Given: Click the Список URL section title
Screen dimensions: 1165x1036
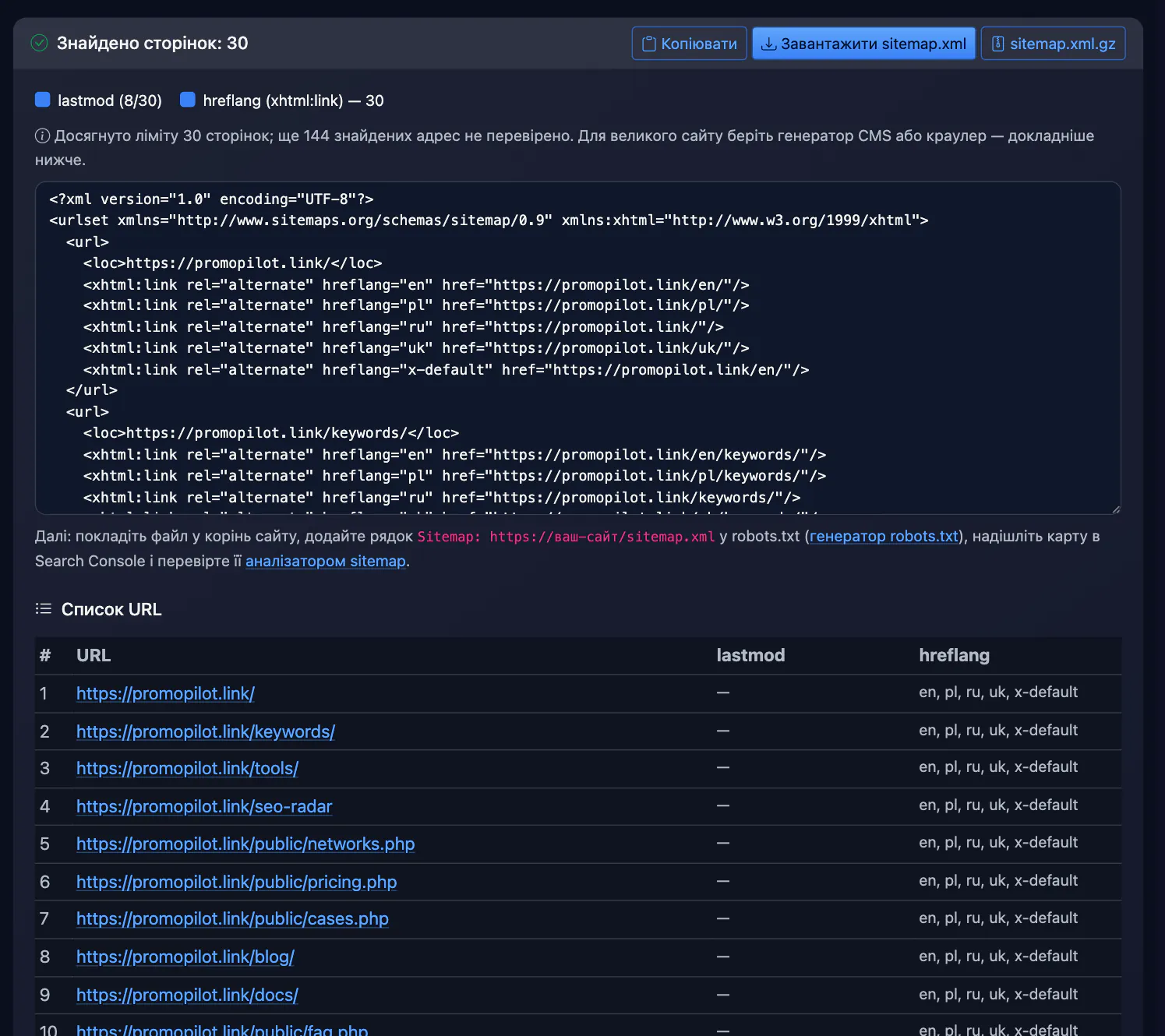Looking at the screenshot, I should pos(111,610).
